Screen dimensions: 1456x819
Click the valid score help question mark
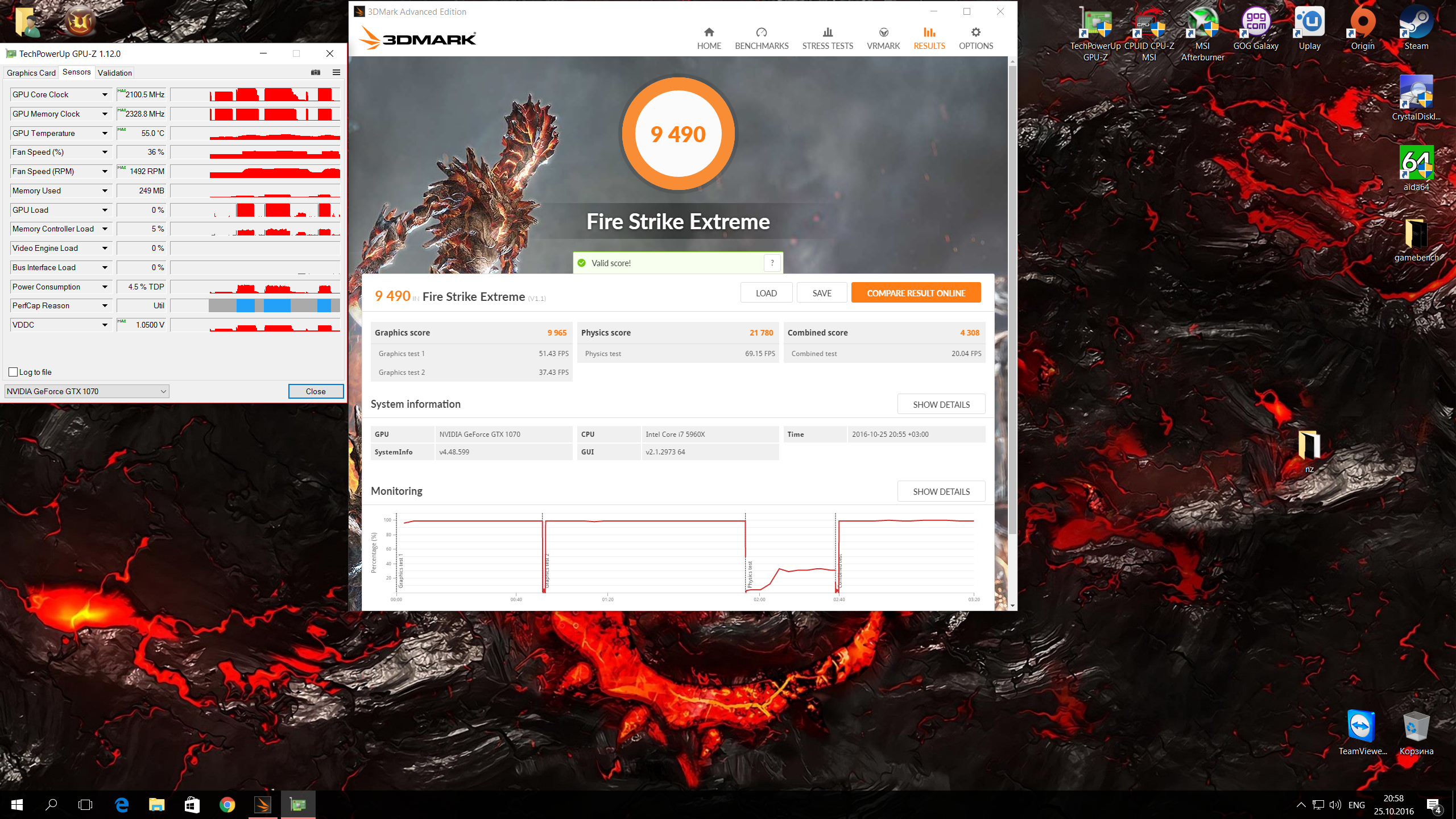(772, 263)
